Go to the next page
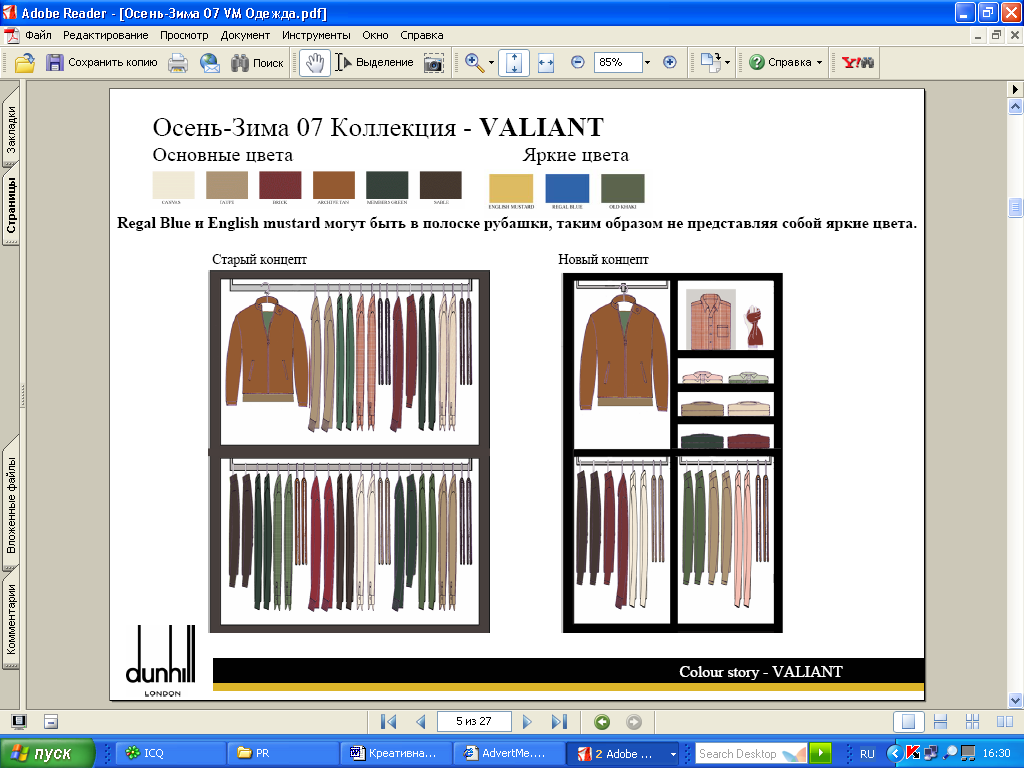Screen dimensions: 1024x768 (x=528, y=722)
